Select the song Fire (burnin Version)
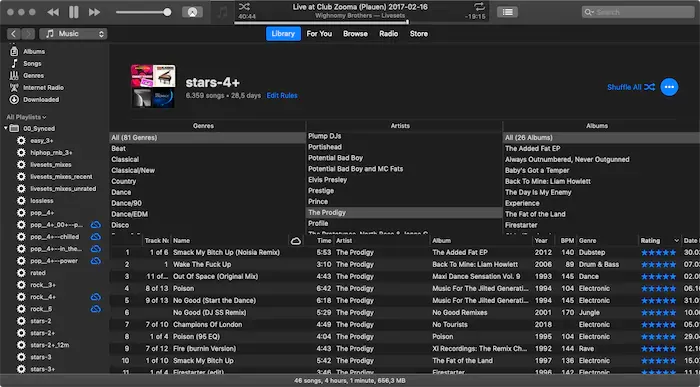The height and width of the screenshot is (387, 700). point(204,349)
